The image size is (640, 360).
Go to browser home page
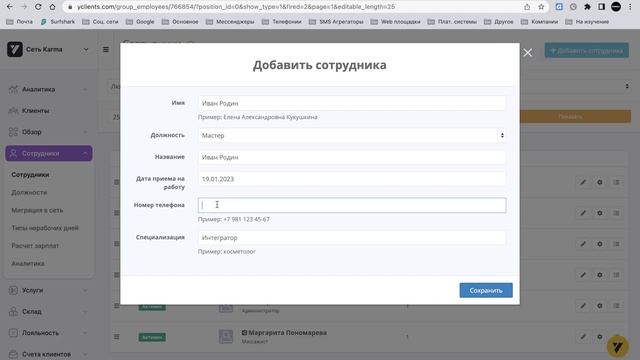[x=52, y=7]
